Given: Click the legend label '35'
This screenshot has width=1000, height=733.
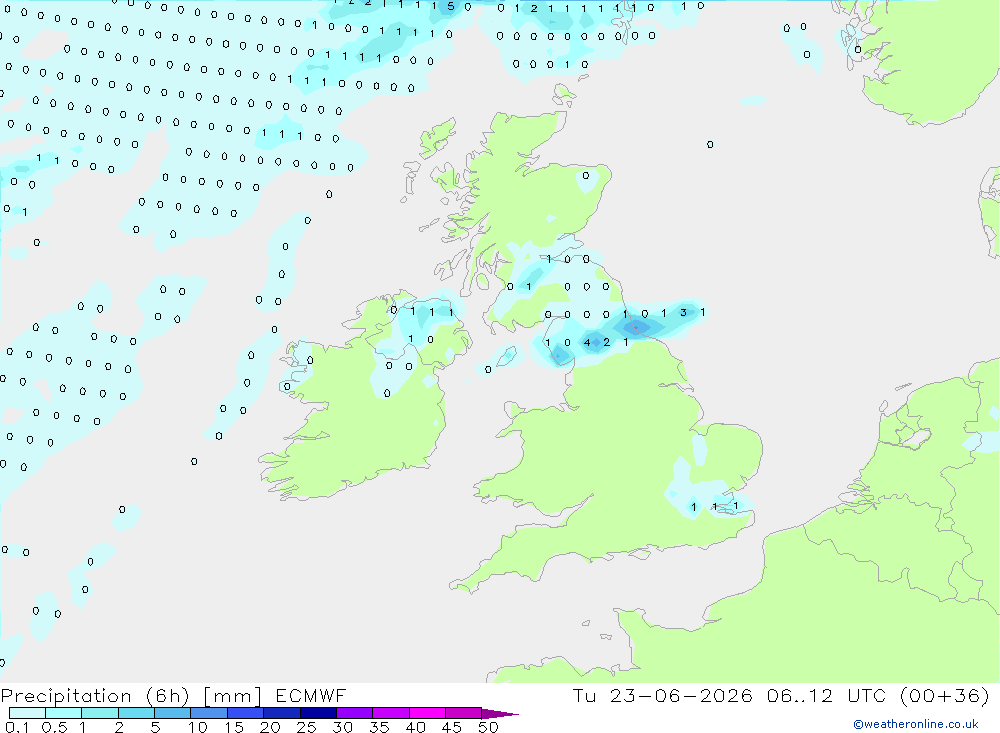Looking at the screenshot, I should click(x=379, y=727).
